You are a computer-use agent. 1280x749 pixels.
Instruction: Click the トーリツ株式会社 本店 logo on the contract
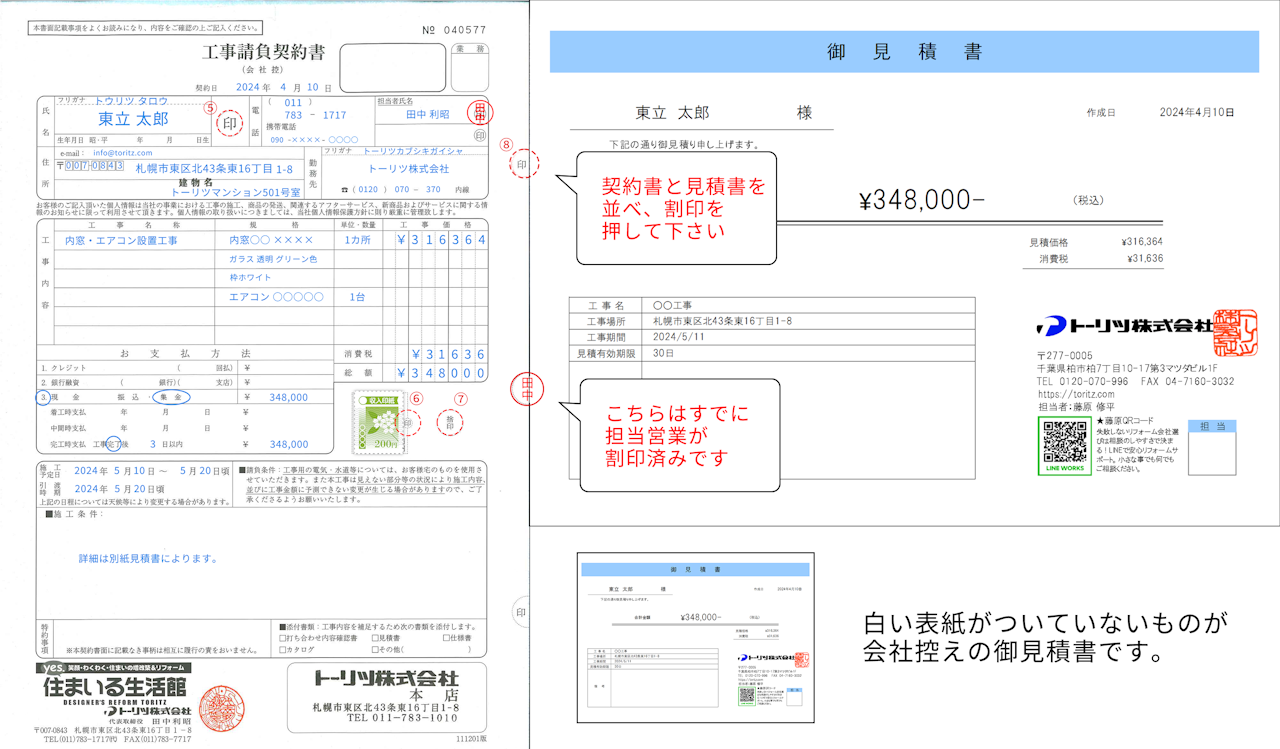pos(385,678)
